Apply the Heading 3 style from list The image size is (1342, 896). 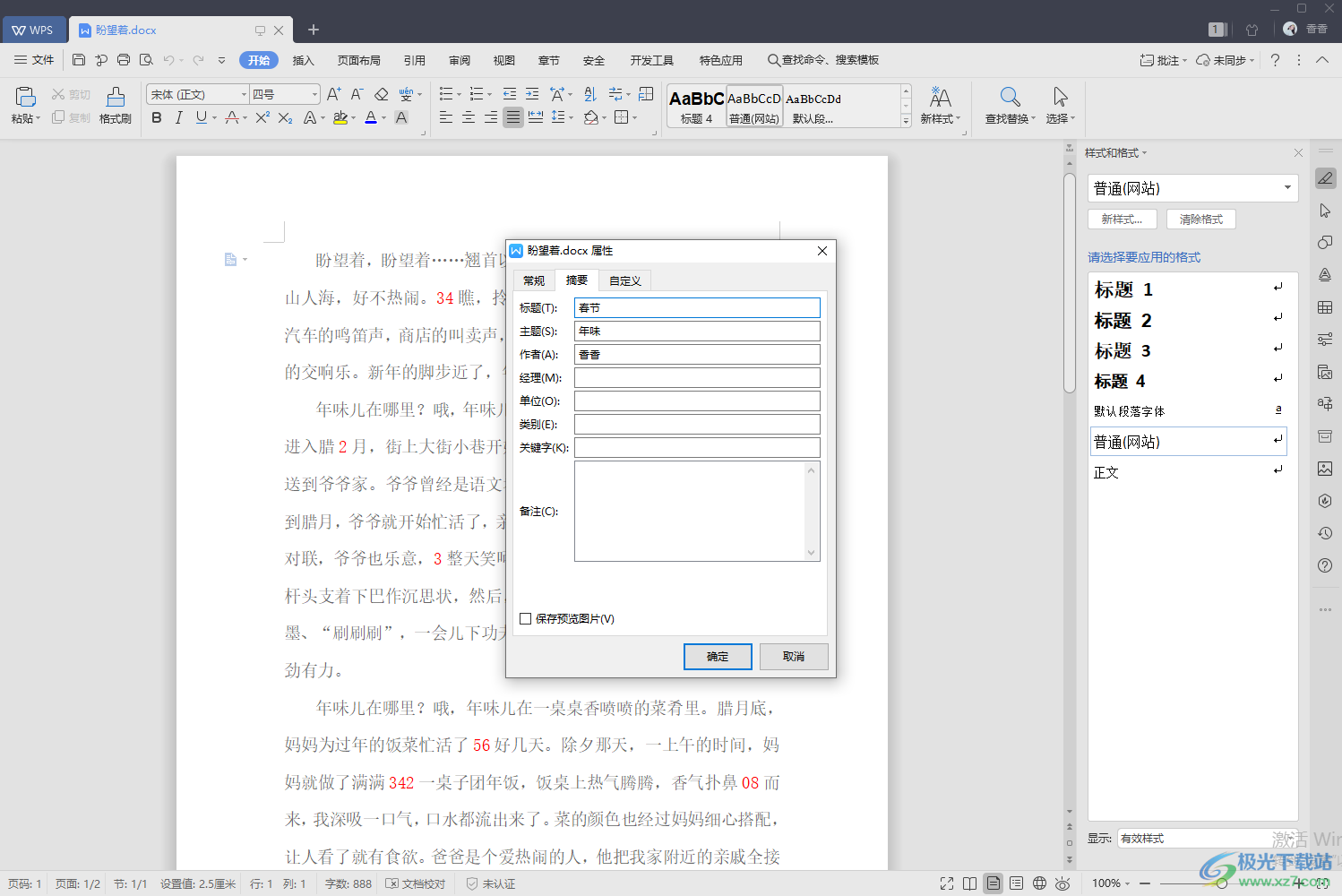[1189, 350]
